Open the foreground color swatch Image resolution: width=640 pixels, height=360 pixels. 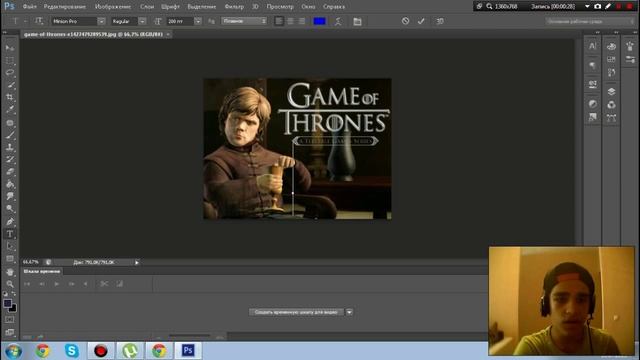pos(7,303)
